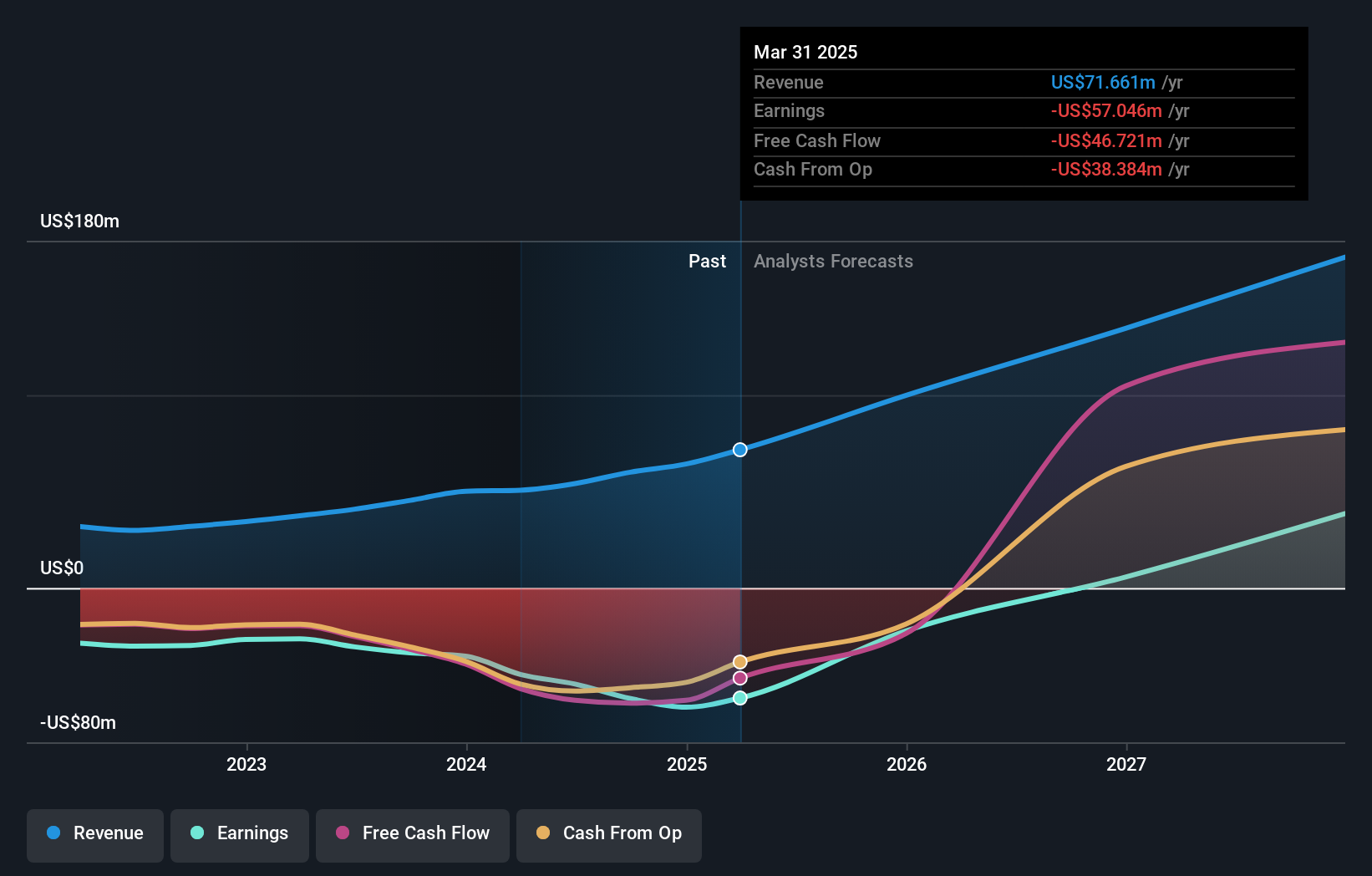Click the orange Cash From Op data point
The width and height of the screenshot is (1372, 876).
pyautogui.click(x=740, y=662)
